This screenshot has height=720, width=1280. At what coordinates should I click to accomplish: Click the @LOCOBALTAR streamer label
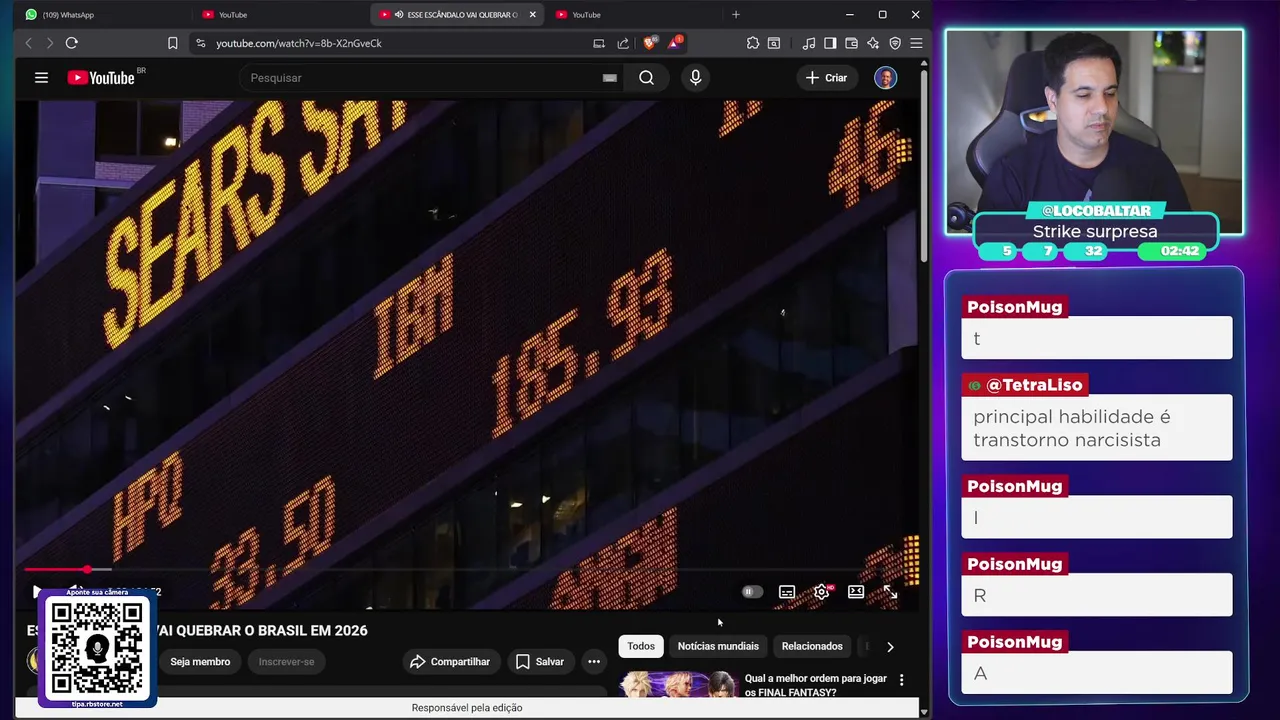coord(1096,210)
